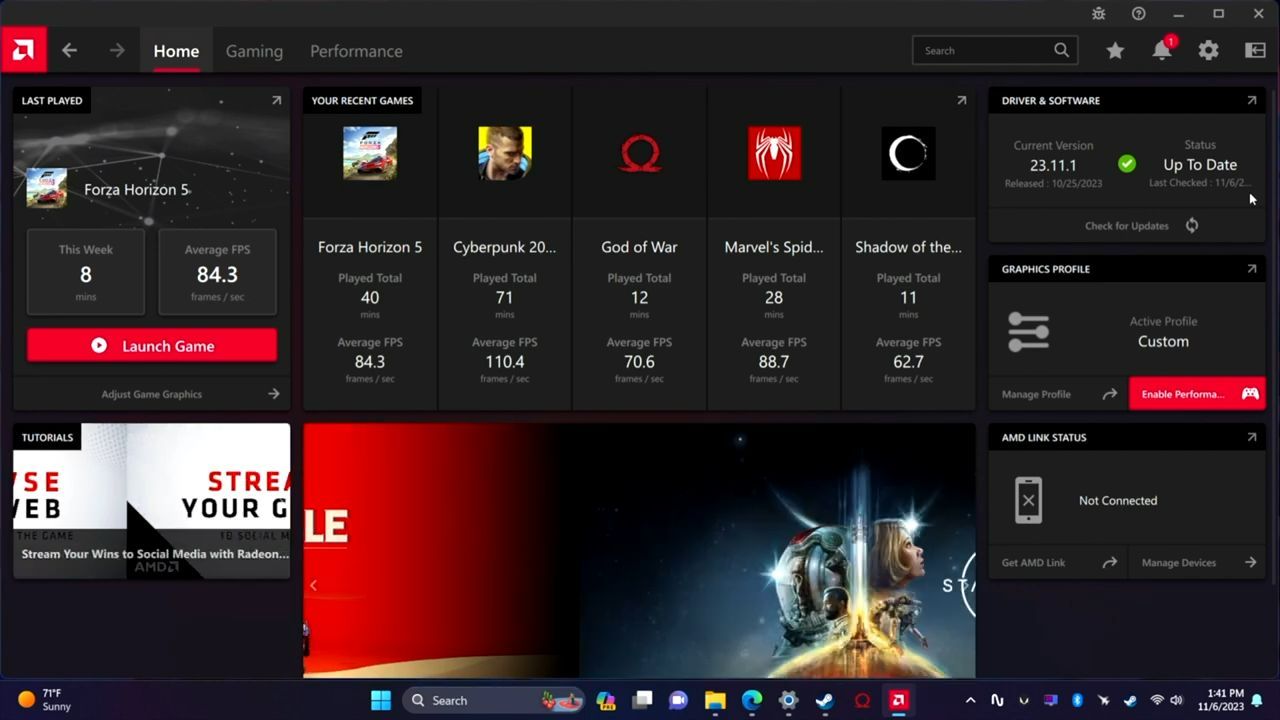1280x720 pixels.
Task: Select the Cyberpunk game icon
Action: pos(504,153)
